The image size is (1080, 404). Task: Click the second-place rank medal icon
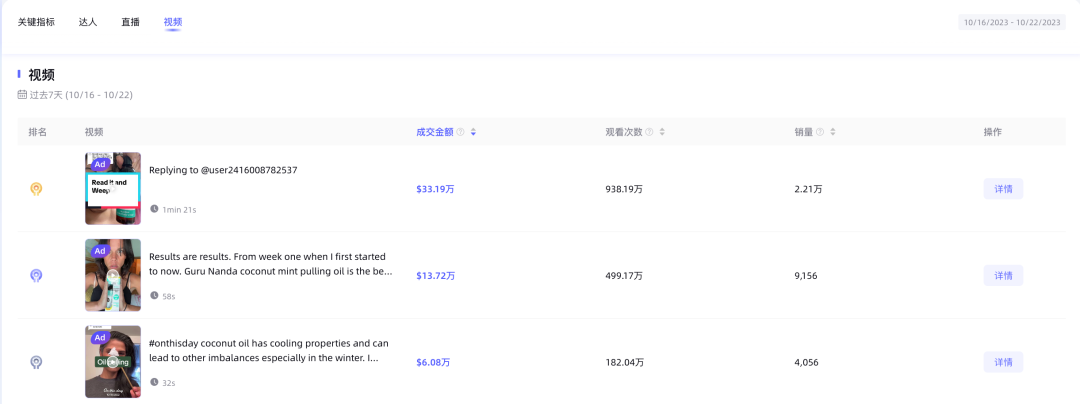click(x=36, y=275)
